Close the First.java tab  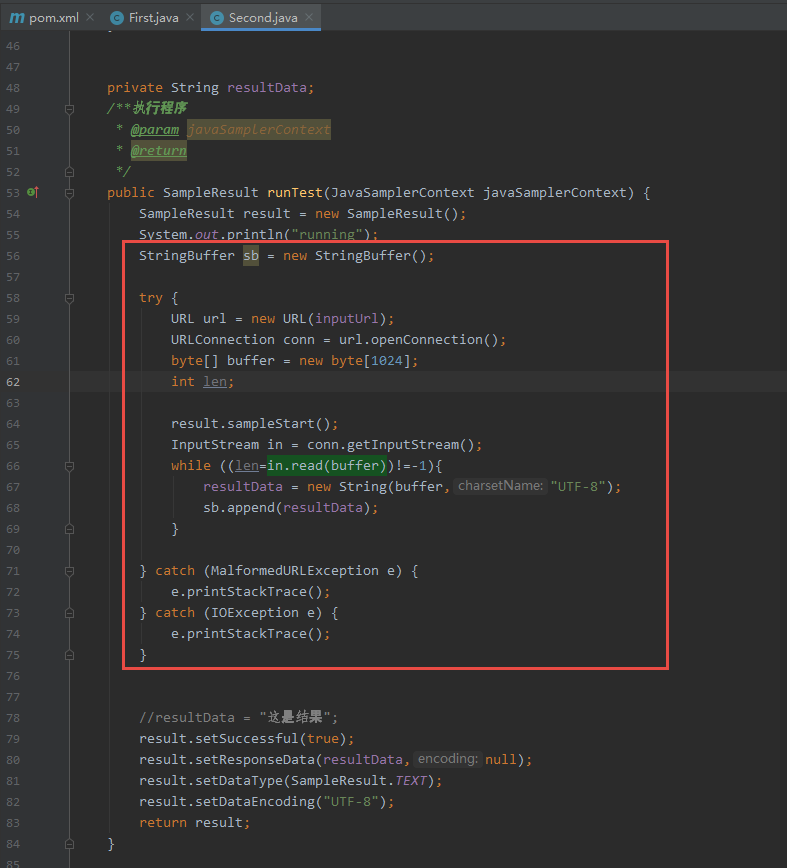tap(190, 18)
